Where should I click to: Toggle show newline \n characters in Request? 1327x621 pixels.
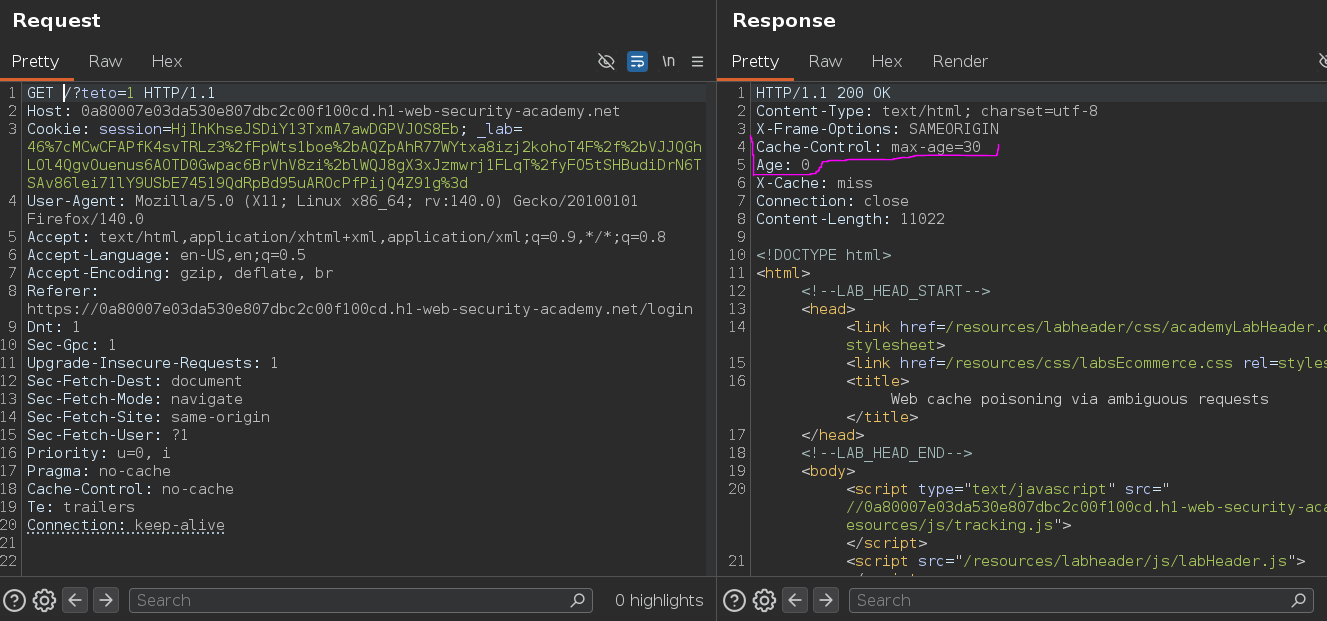click(668, 61)
